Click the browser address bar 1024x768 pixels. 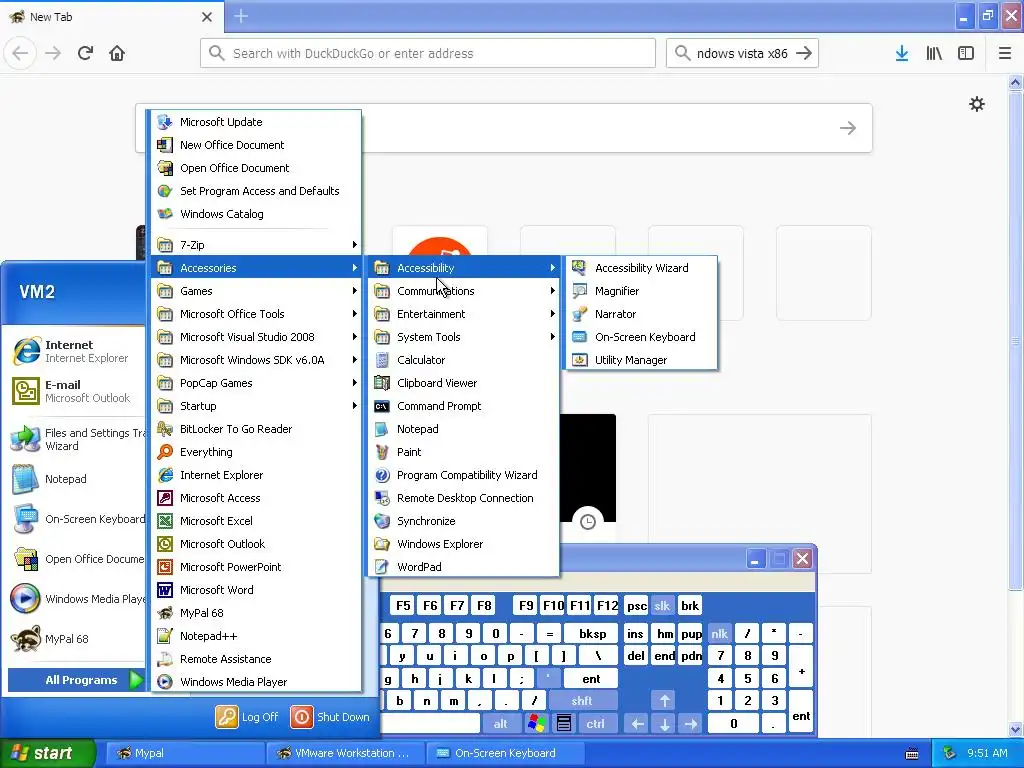428,54
